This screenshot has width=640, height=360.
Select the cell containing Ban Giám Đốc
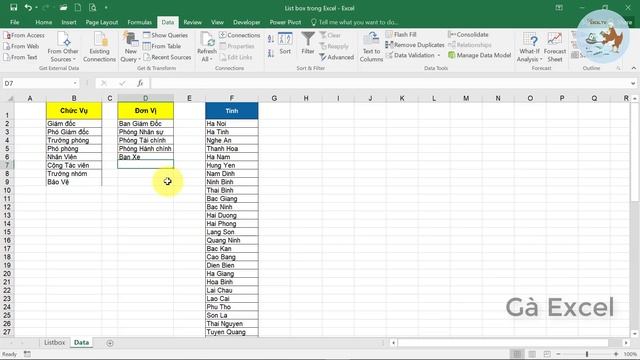click(145, 123)
